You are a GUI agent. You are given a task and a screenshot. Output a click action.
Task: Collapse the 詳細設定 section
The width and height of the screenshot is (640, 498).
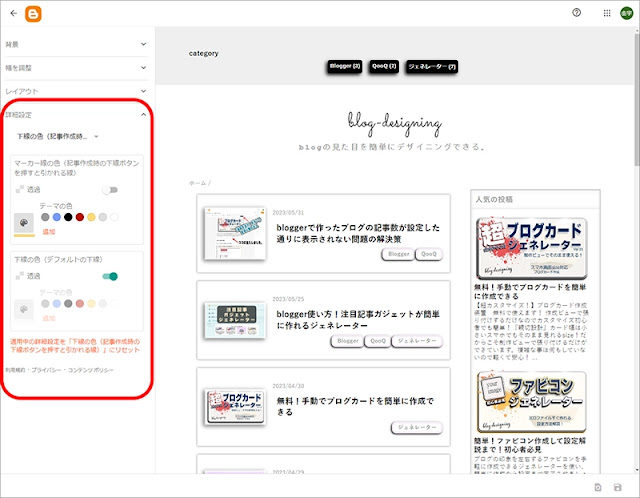pos(76,115)
